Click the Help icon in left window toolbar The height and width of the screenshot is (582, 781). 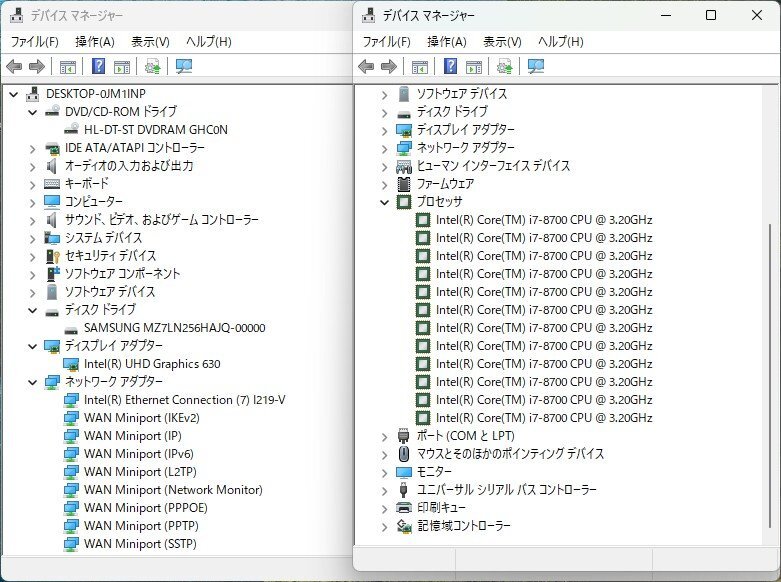tap(99, 67)
